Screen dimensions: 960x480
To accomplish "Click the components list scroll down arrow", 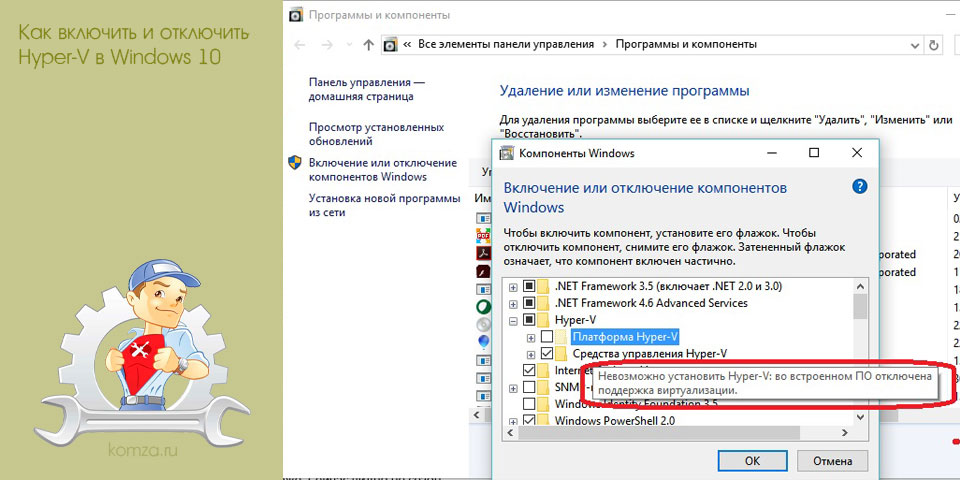I will (x=860, y=417).
